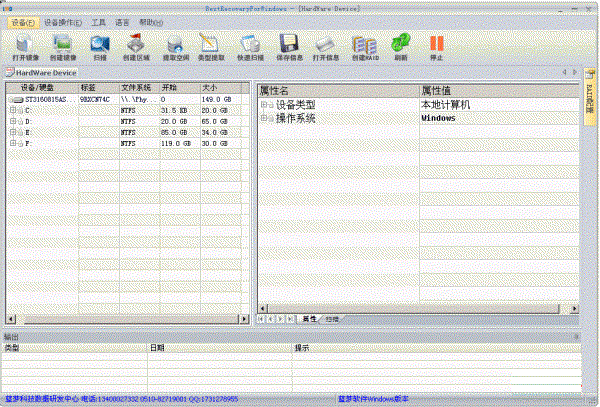Open the RAID配置 side panel tab

(x=590, y=94)
